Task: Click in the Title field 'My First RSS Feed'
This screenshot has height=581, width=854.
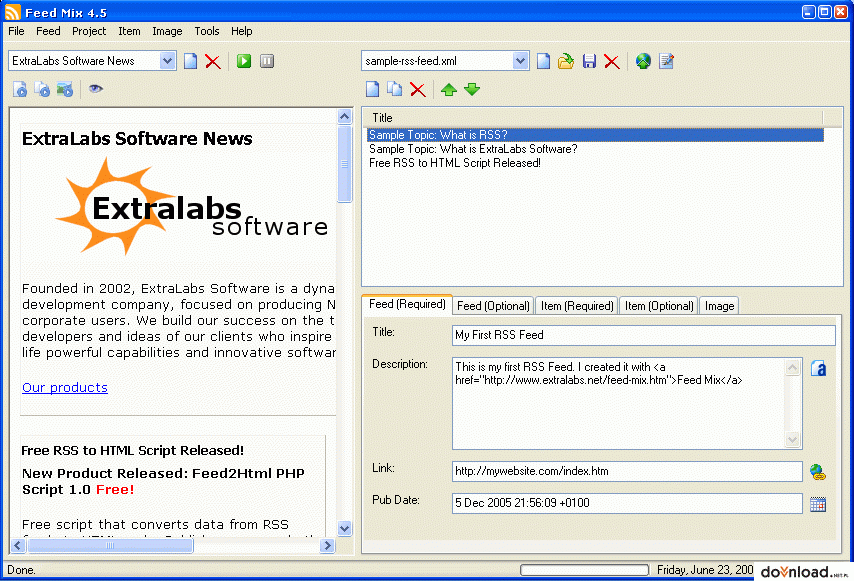Action: (x=643, y=335)
